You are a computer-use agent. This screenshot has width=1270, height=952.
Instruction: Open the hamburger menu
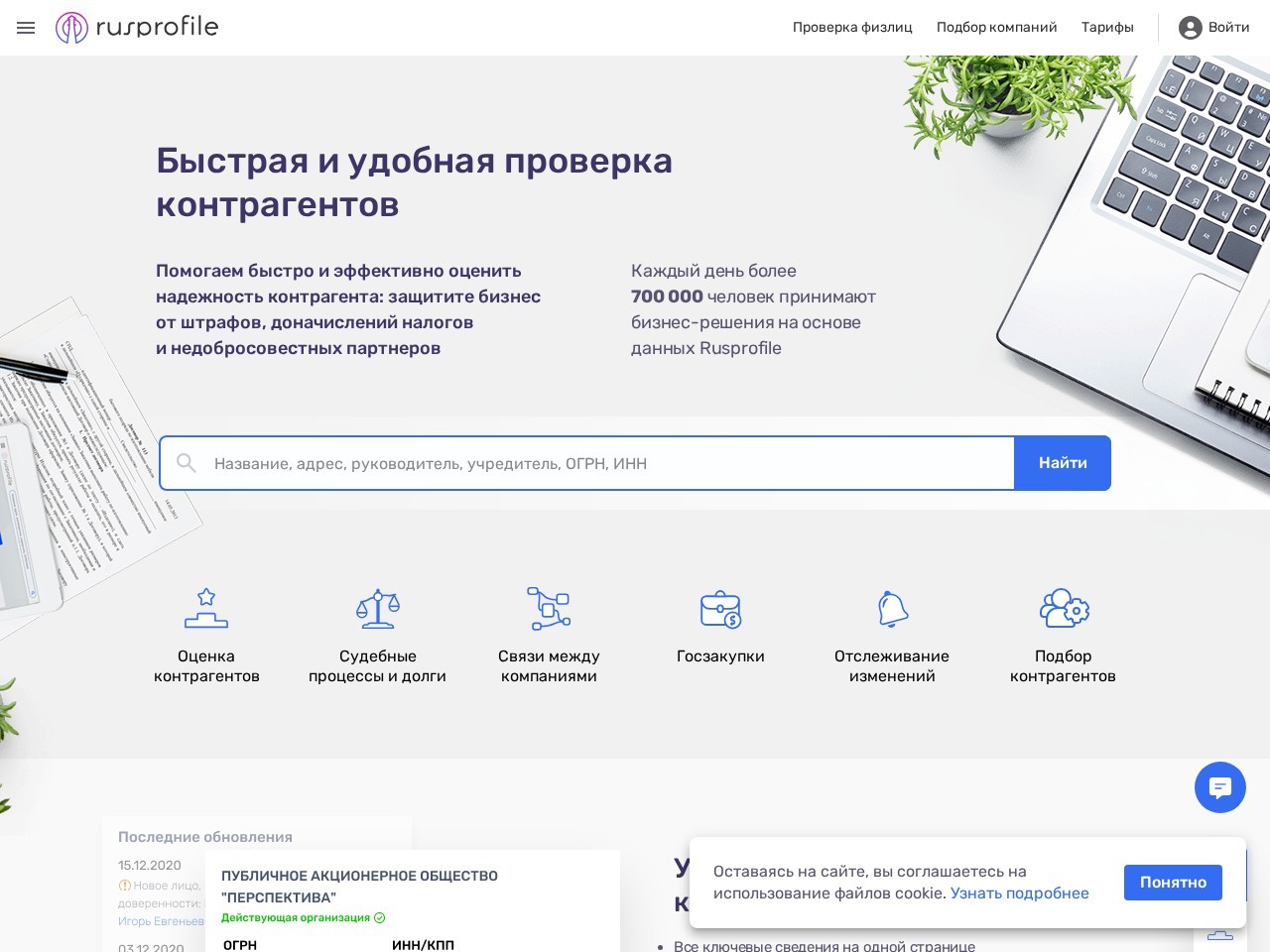[x=26, y=28]
